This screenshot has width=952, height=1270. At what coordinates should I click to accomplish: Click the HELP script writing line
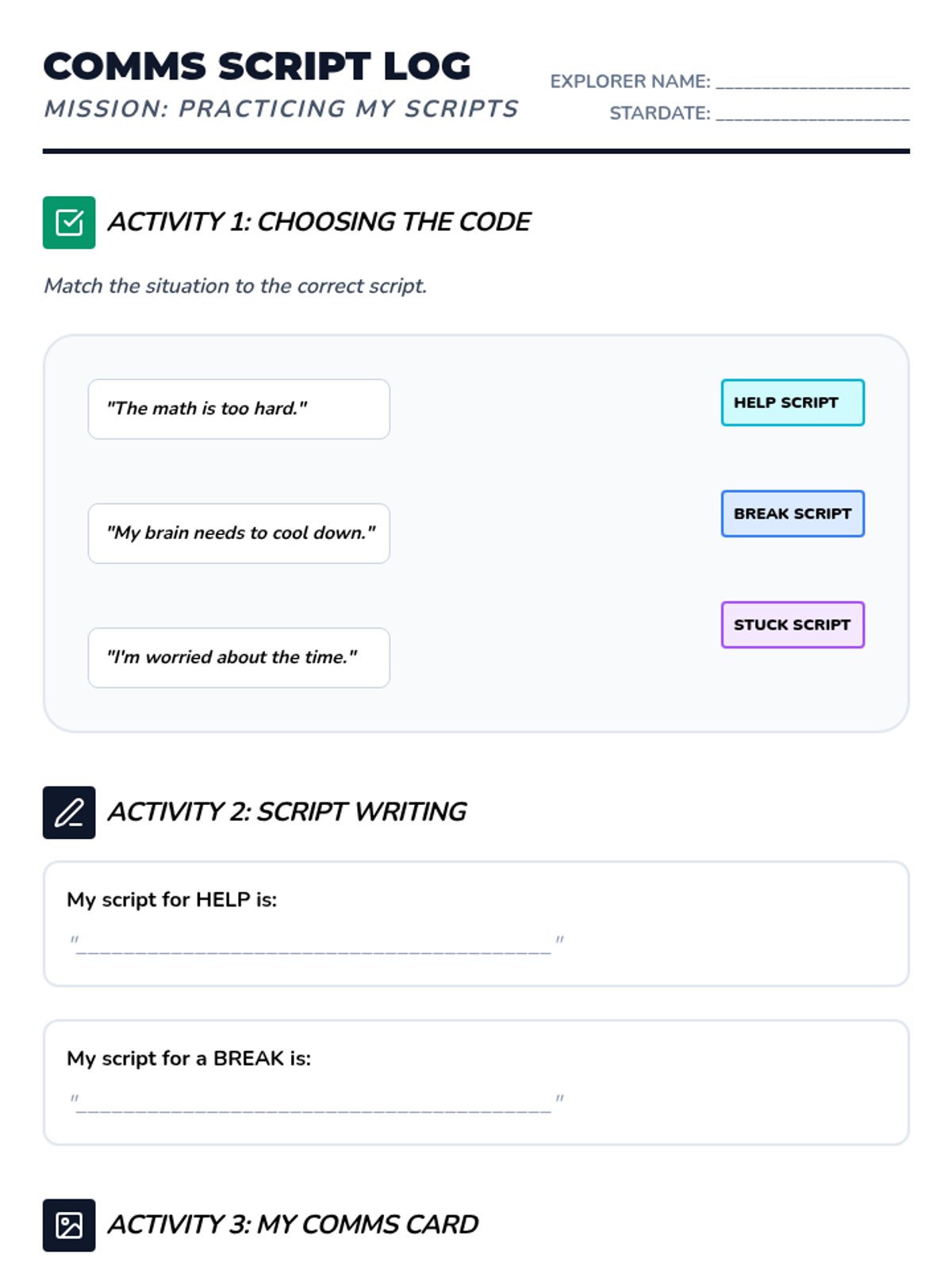(314, 944)
